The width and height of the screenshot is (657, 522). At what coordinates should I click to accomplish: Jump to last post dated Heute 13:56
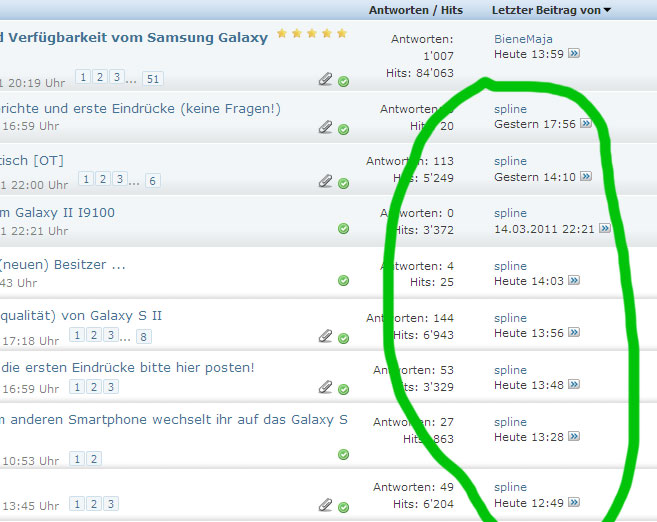[574, 333]
